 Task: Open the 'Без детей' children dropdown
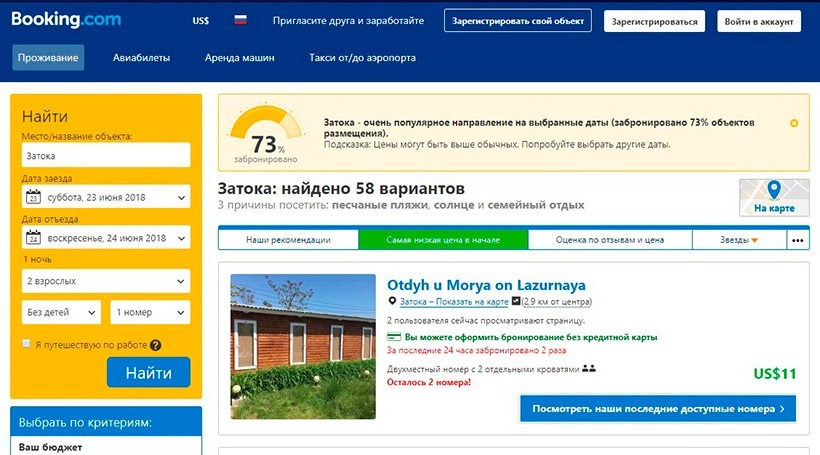[x=60, y=312]
